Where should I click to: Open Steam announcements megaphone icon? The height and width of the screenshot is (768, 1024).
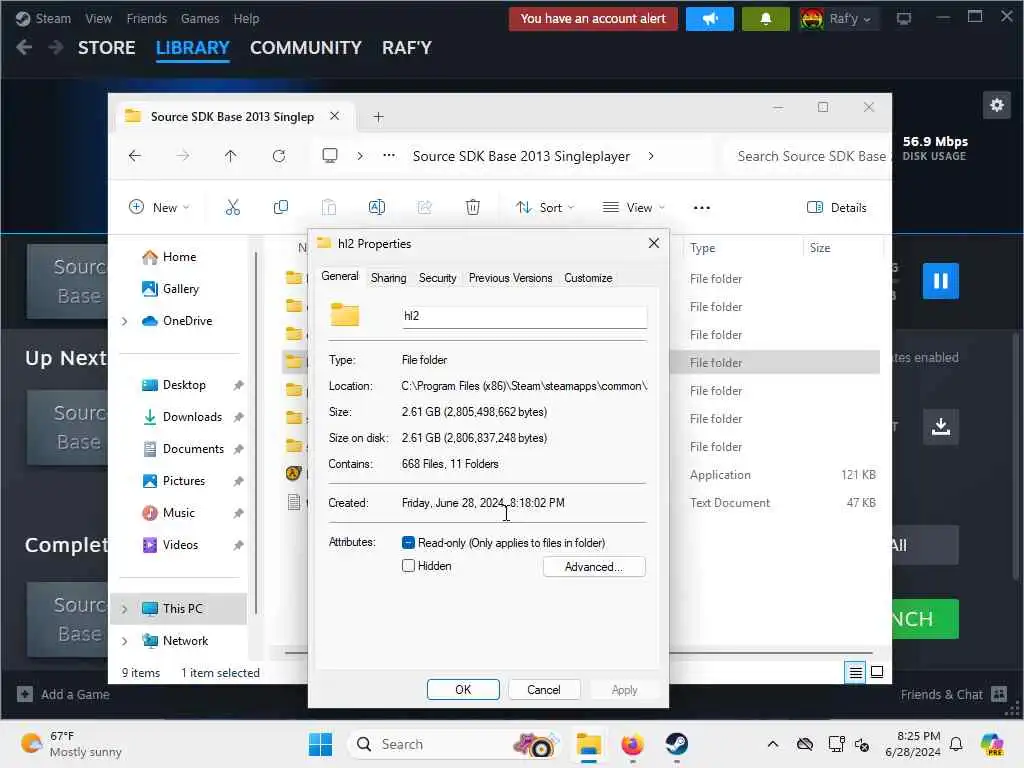(x=710, y=19)
